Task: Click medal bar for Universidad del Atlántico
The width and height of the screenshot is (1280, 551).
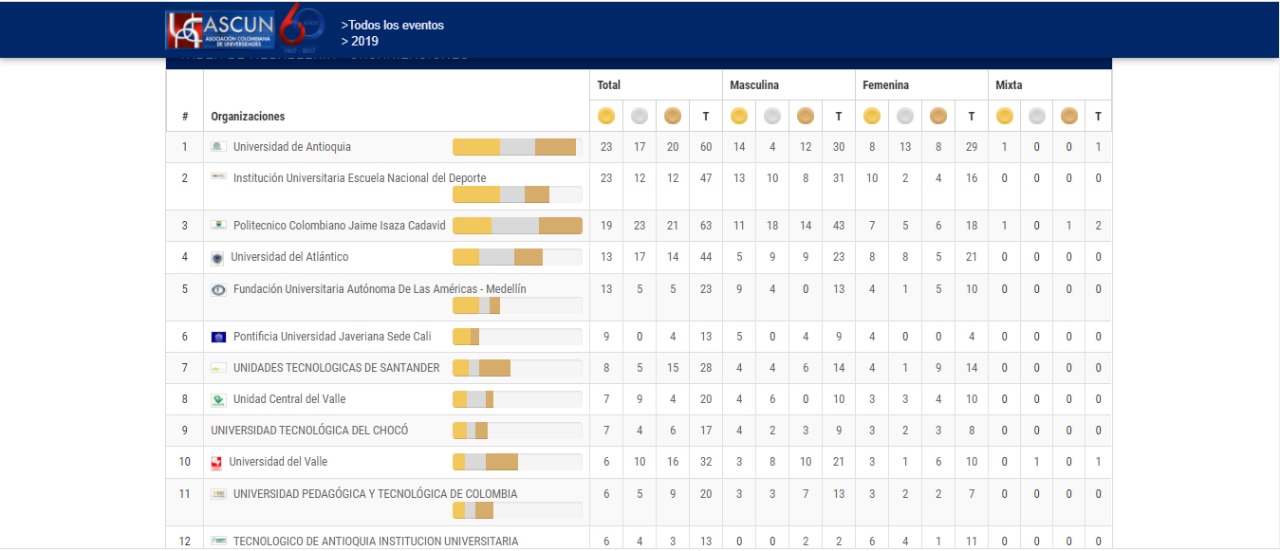Action: [518, 257]
